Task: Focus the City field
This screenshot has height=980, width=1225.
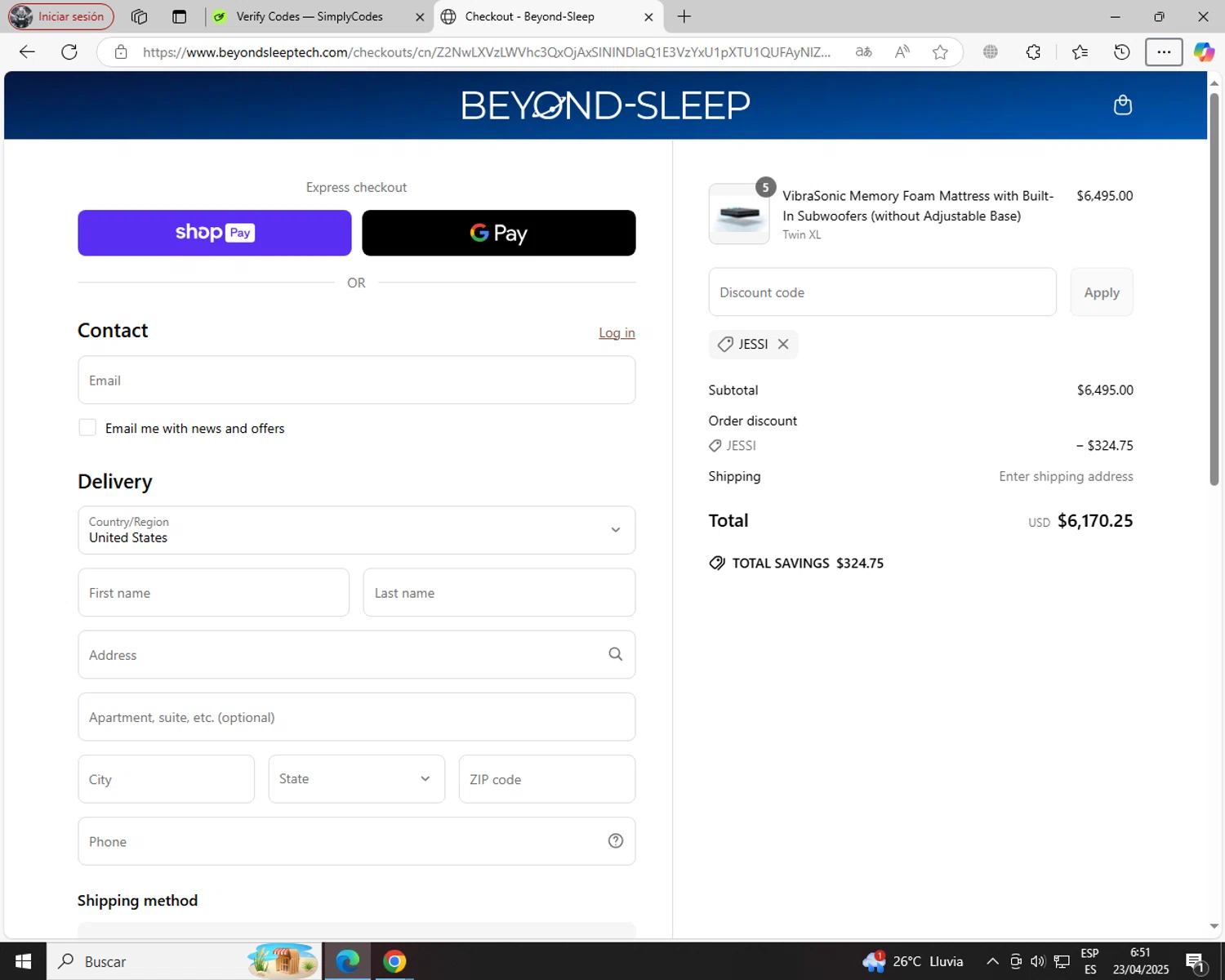Action: click(x=167, y=779)
